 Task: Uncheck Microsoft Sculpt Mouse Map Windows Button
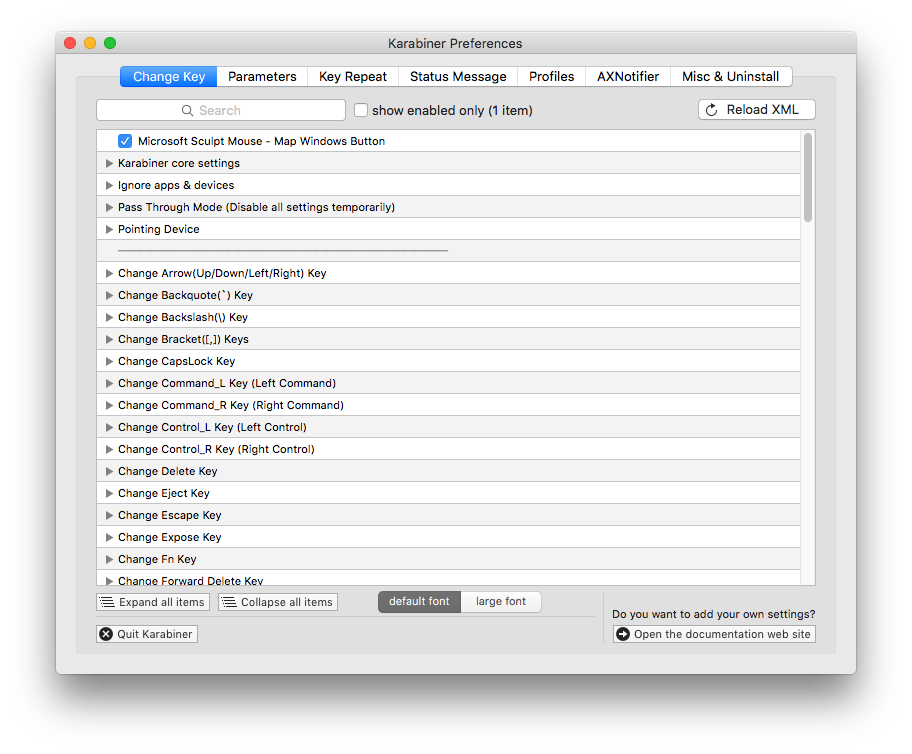[125, 141]
